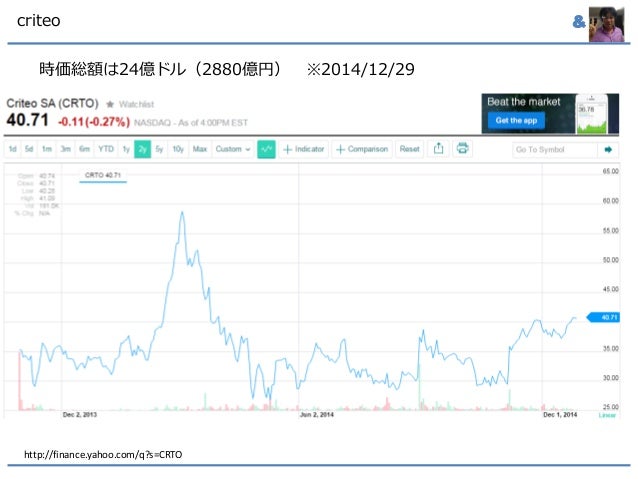The image size is (638, 479).
Task: Reset the chart settings
Action: click(409, 149)
